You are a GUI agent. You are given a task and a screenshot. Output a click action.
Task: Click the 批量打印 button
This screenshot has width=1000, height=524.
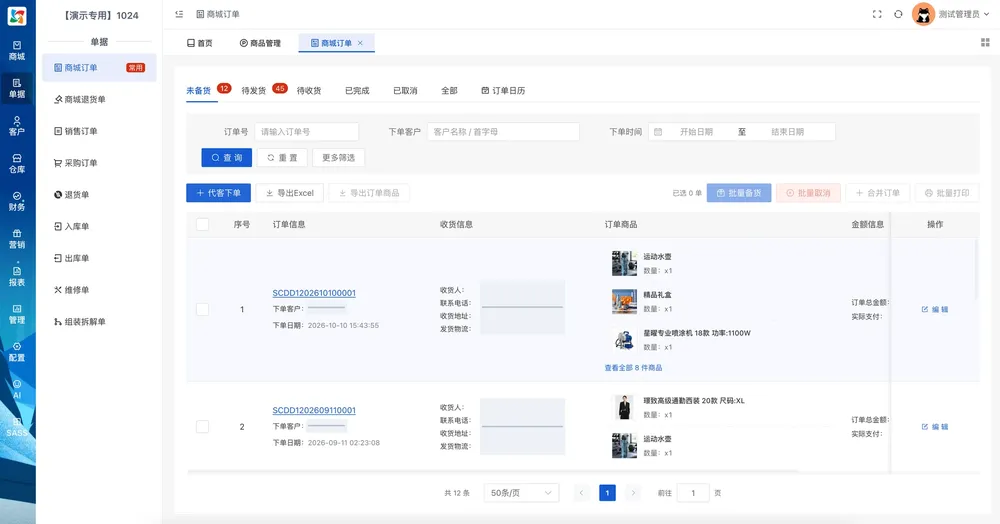pyautogui.click(x=947, y=193)
